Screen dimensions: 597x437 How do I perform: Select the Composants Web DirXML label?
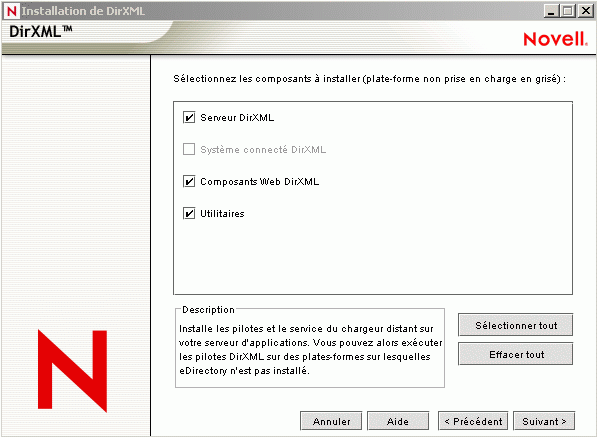tap(260, 182)
